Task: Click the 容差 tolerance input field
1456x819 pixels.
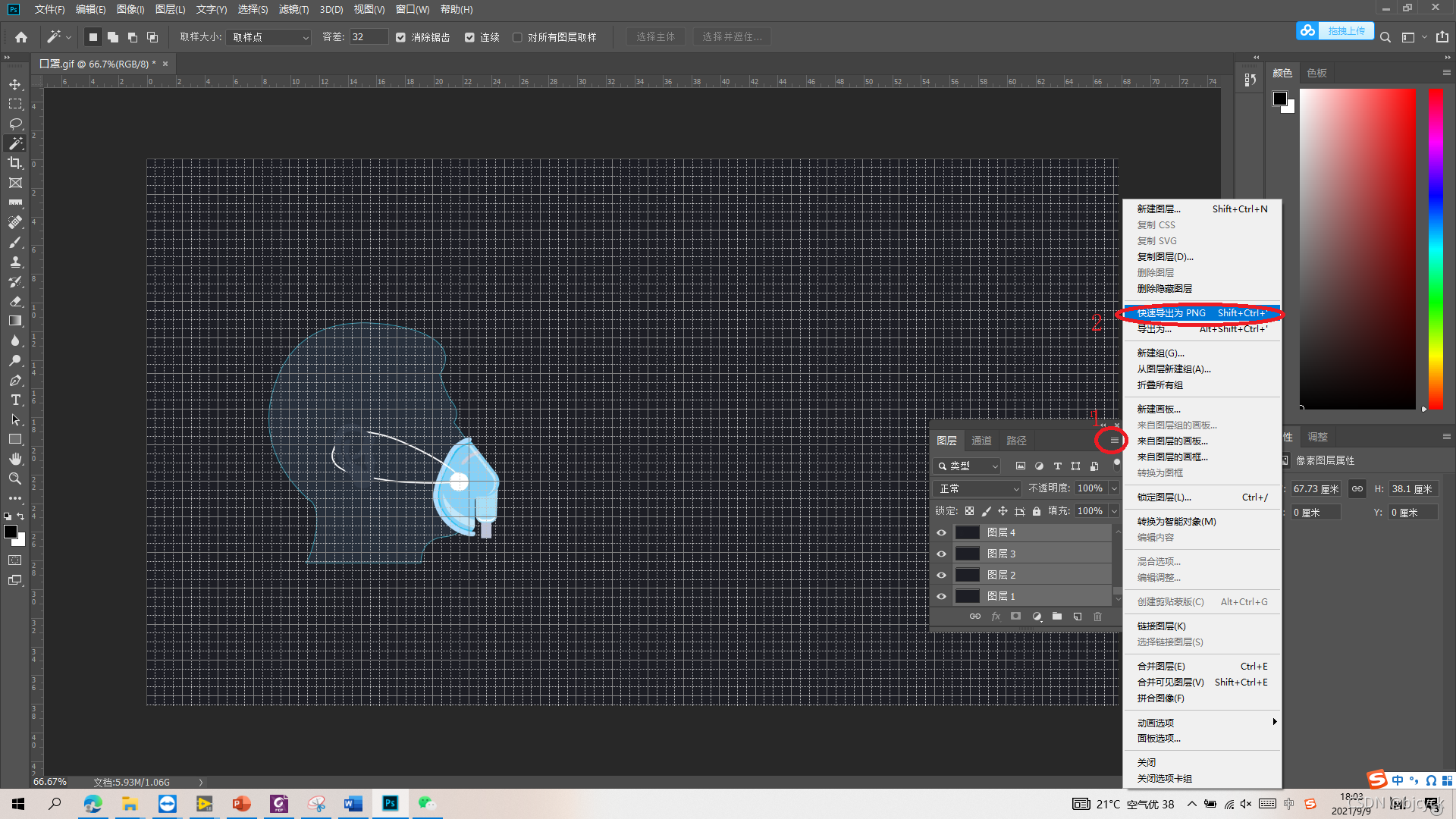Action: pyautogui.click(x=369, y=37)
